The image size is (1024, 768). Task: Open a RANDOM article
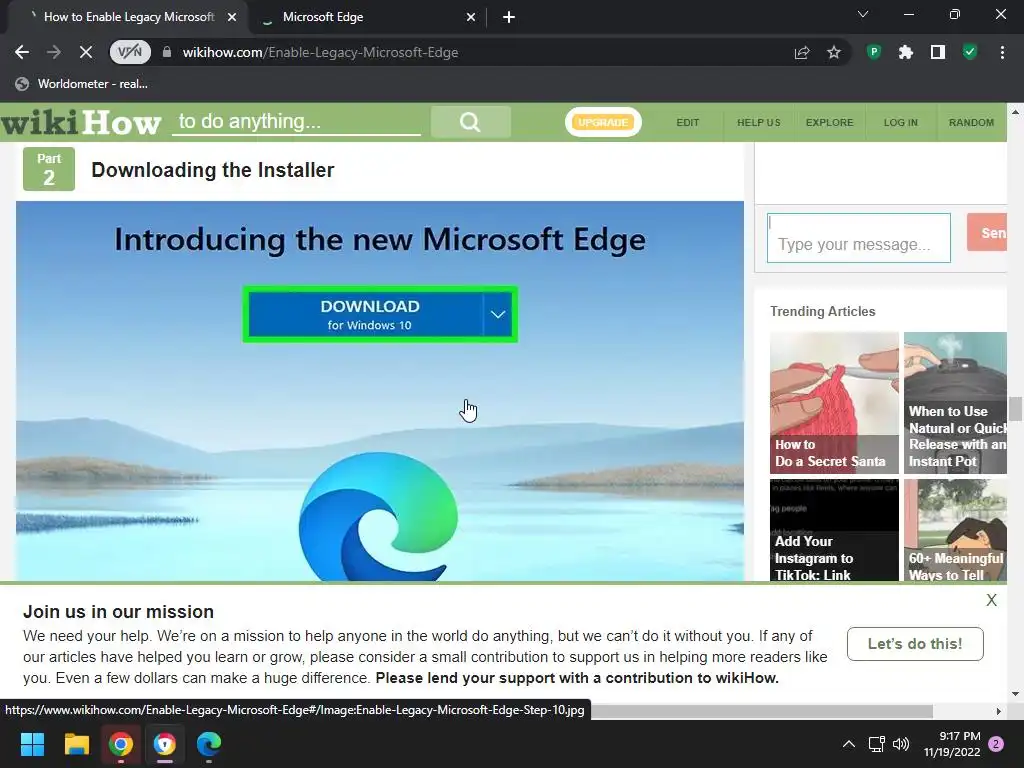tap(971, 122)
